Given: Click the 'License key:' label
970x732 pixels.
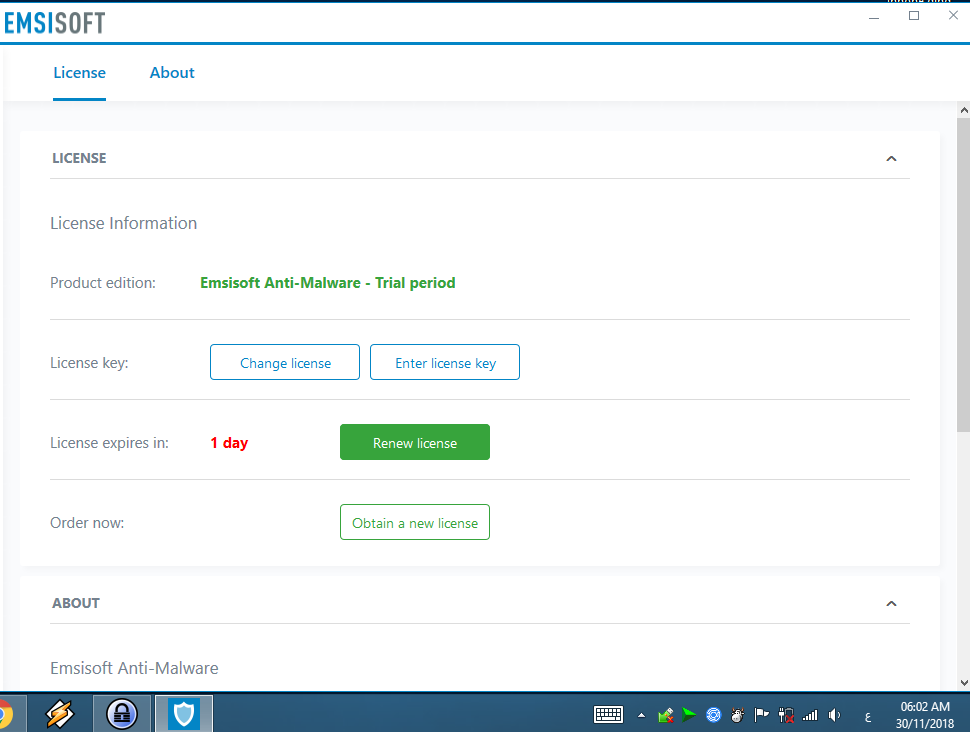Looking at the screenshot, I should (89, 363).
